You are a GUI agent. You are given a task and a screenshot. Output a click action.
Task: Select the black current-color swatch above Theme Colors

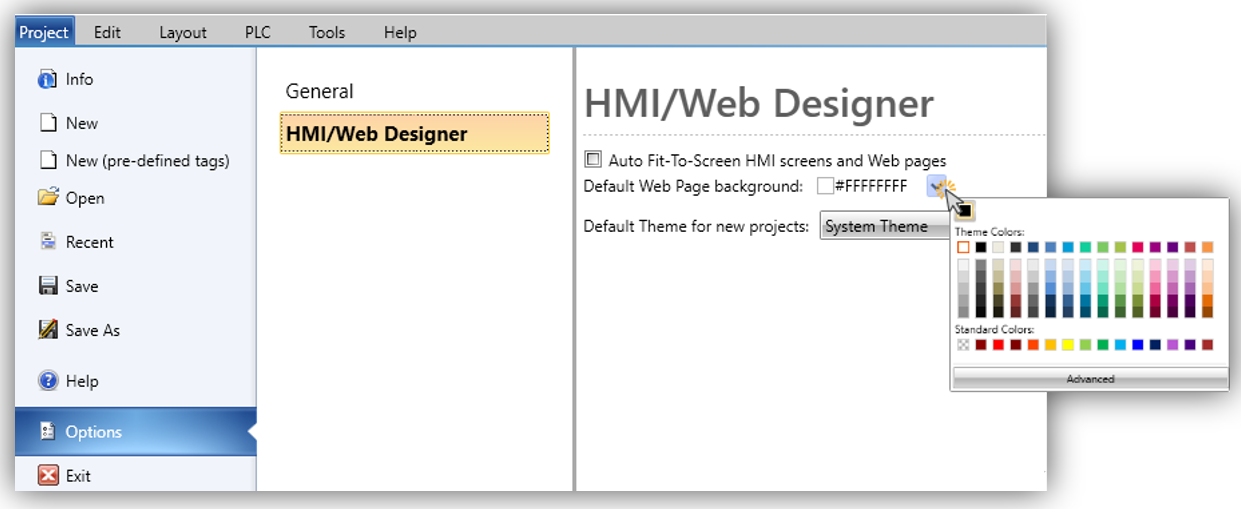tap(965, 210)
